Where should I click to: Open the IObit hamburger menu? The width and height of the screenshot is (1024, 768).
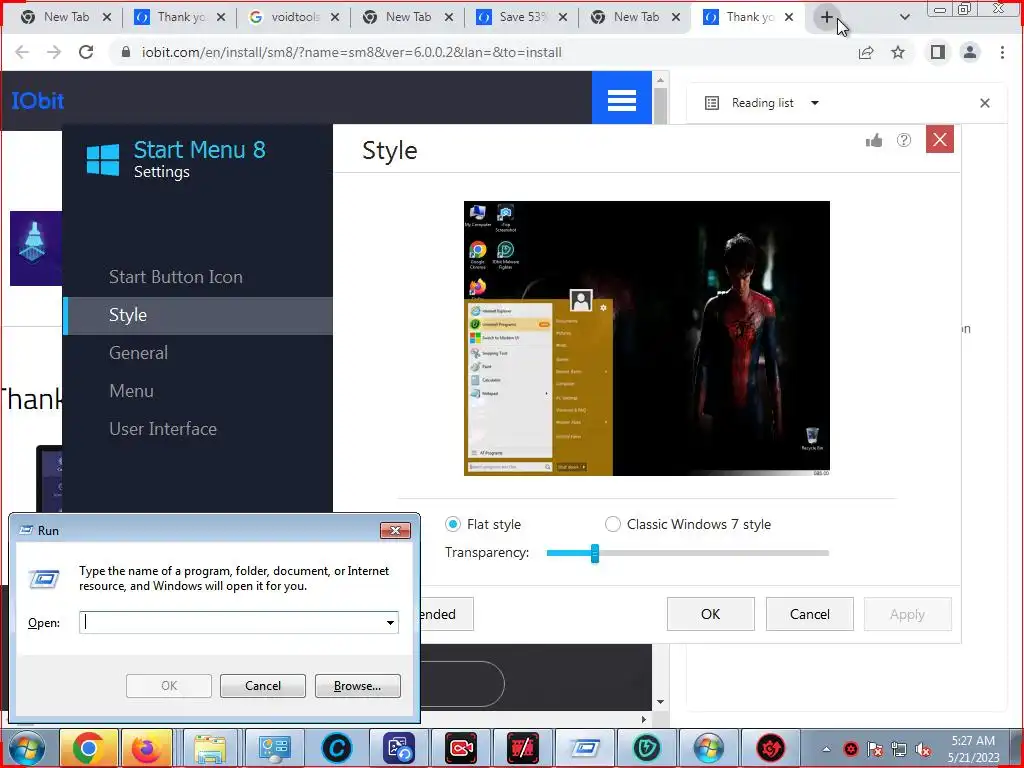click(x=622, y=100)
